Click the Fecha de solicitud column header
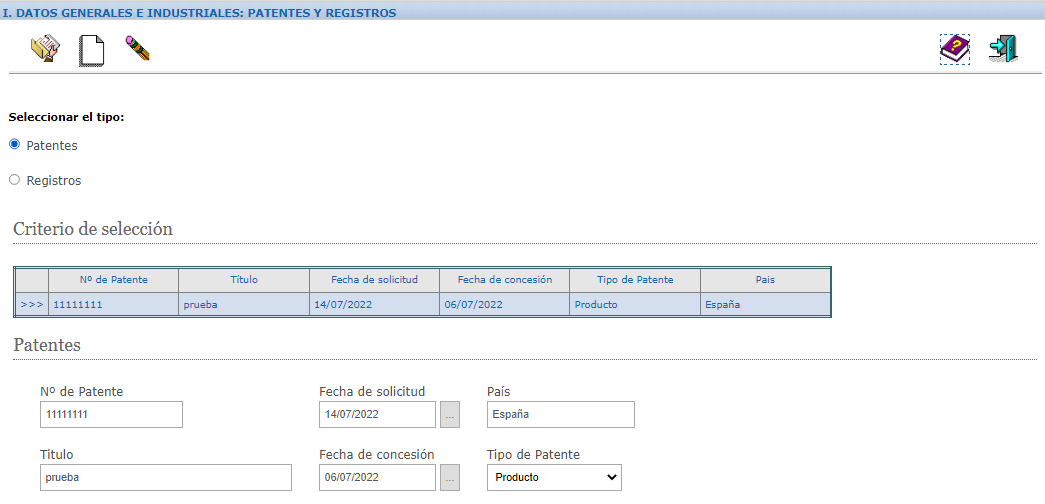 coord(374,280)
